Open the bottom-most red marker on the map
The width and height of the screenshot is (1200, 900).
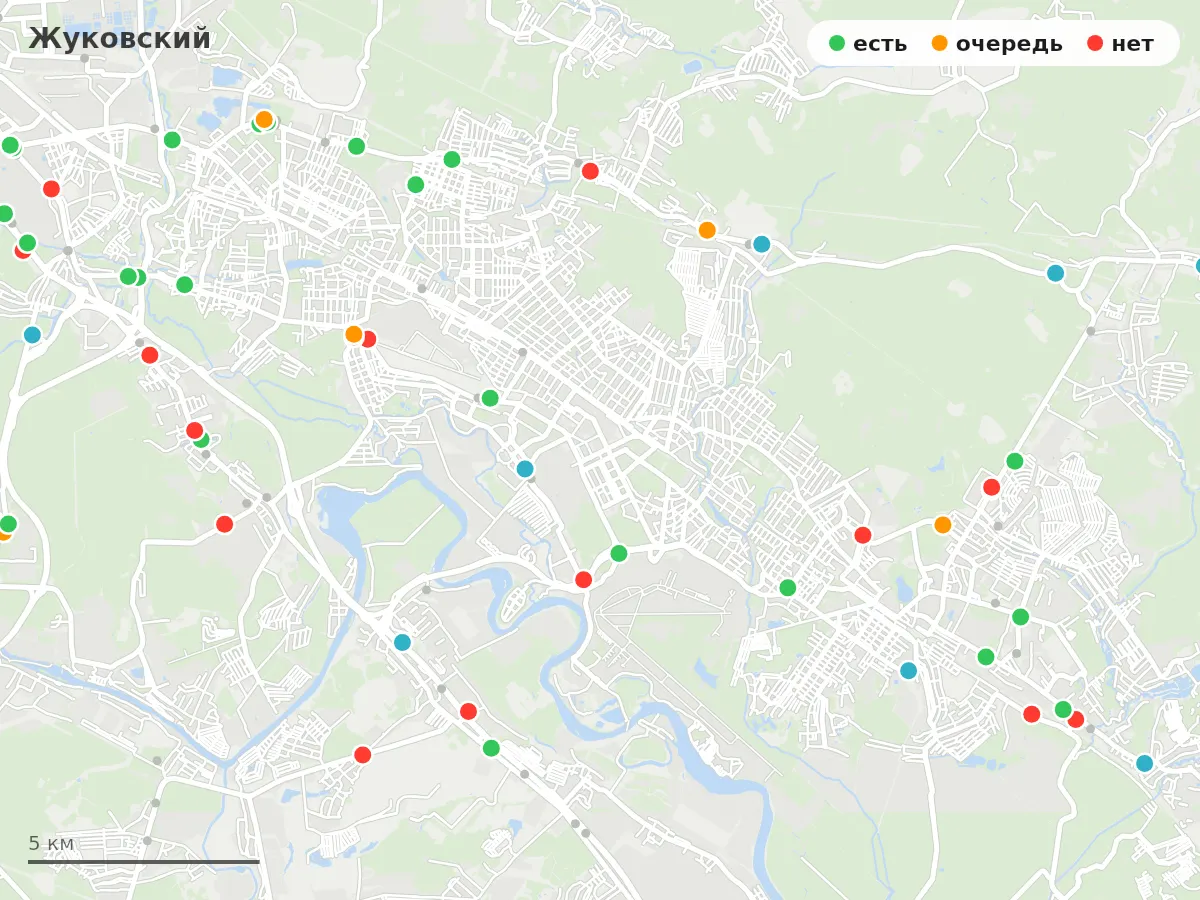(362, 755)
